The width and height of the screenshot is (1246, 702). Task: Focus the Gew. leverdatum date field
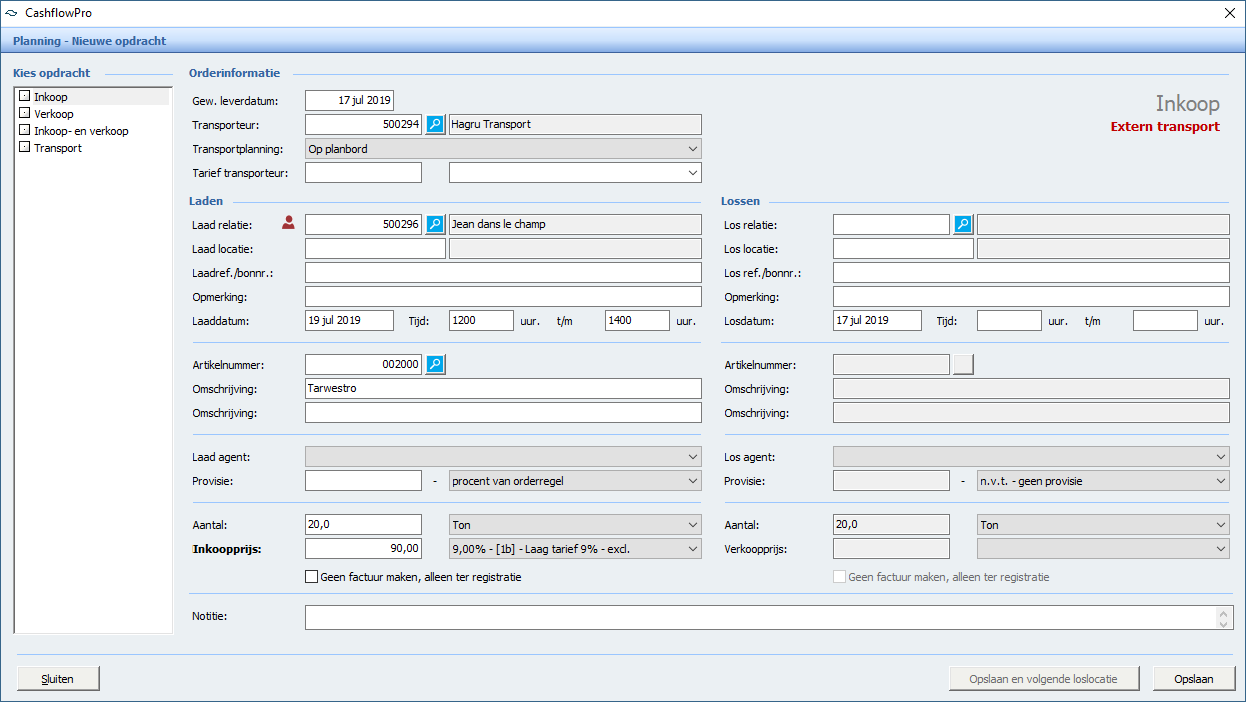click(349, 100)
